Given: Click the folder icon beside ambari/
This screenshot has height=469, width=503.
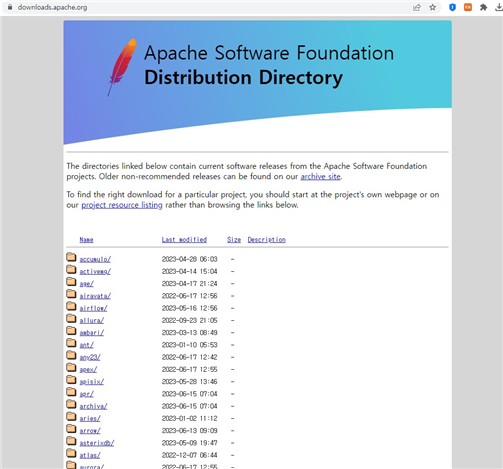Looking at the screenshot, I should (71, 331).
